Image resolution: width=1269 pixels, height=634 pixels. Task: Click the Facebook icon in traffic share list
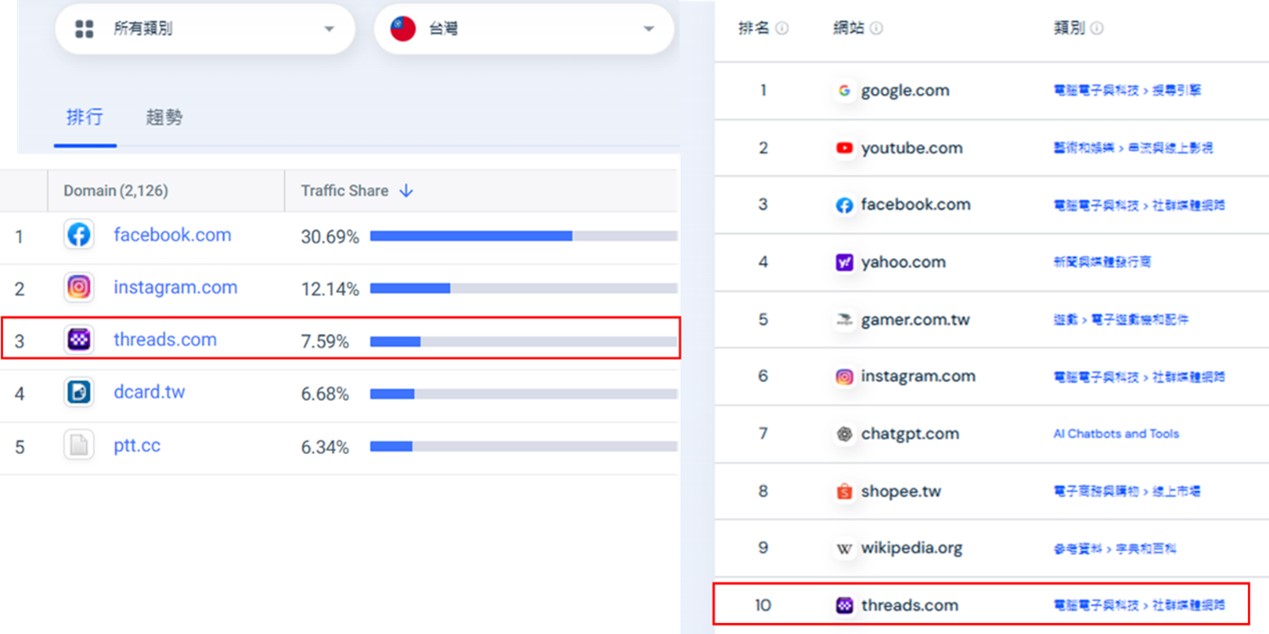coord(79,235)
